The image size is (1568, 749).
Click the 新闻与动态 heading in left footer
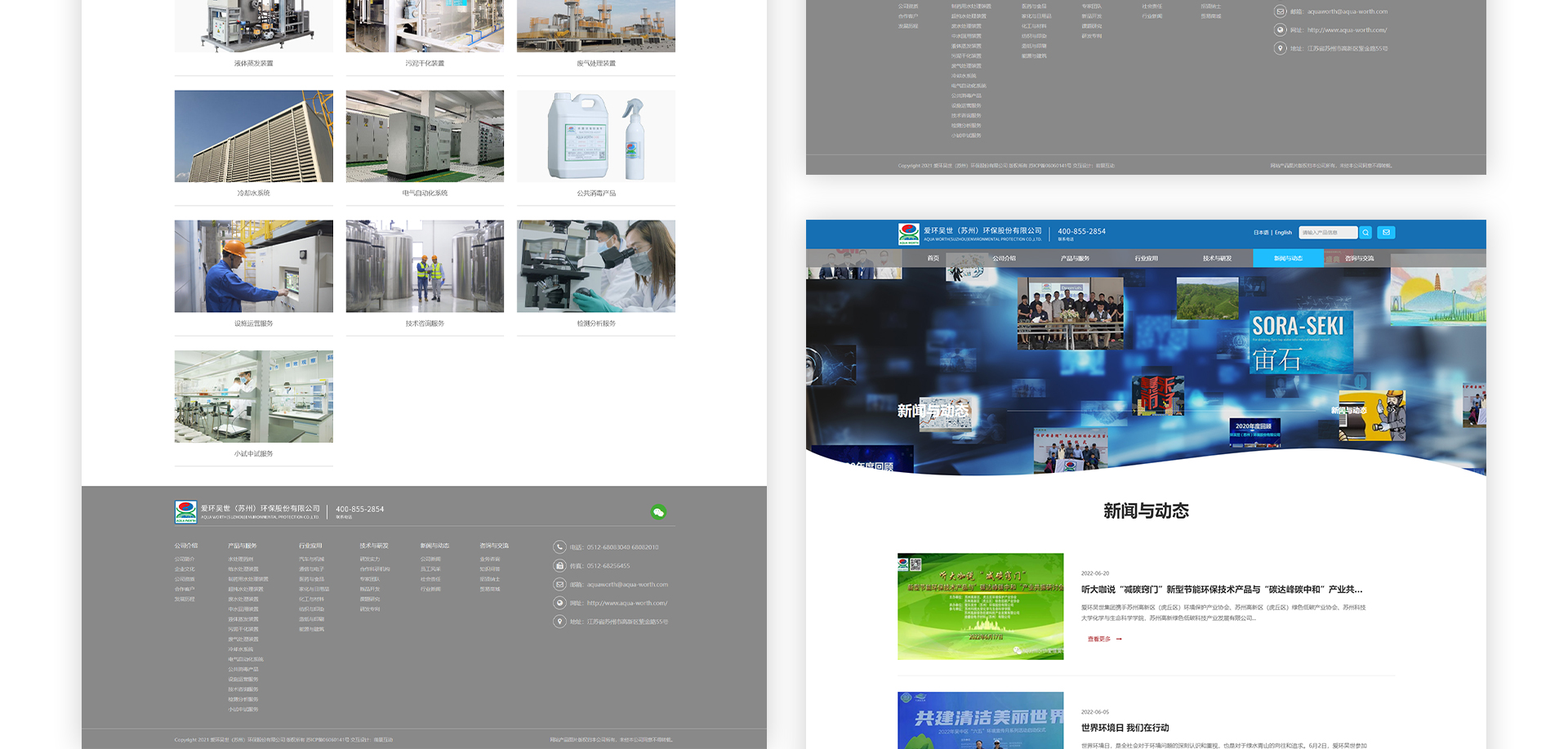[x=435, y=546]
